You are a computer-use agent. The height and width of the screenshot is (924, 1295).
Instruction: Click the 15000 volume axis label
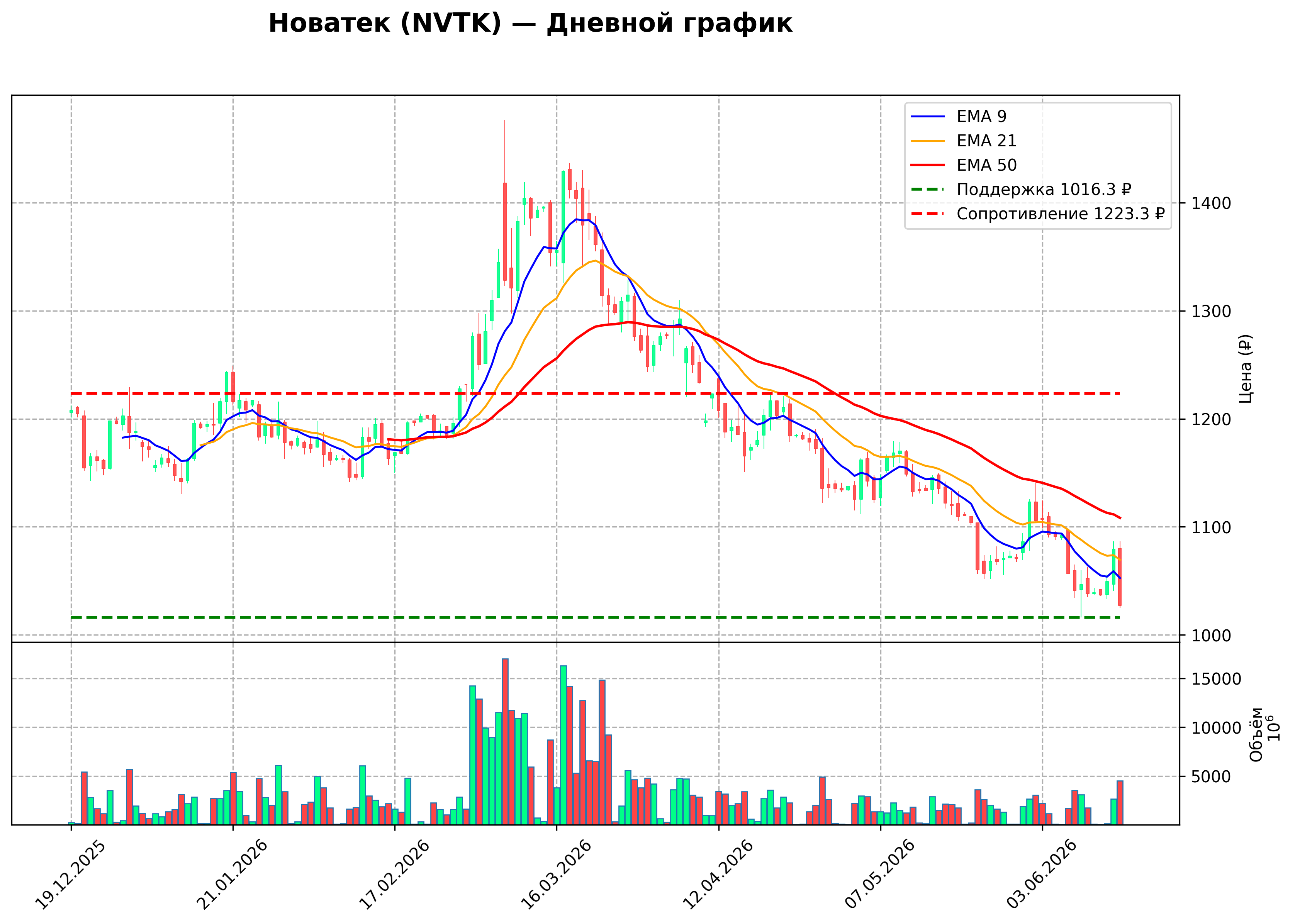[x=1217, y=679]
